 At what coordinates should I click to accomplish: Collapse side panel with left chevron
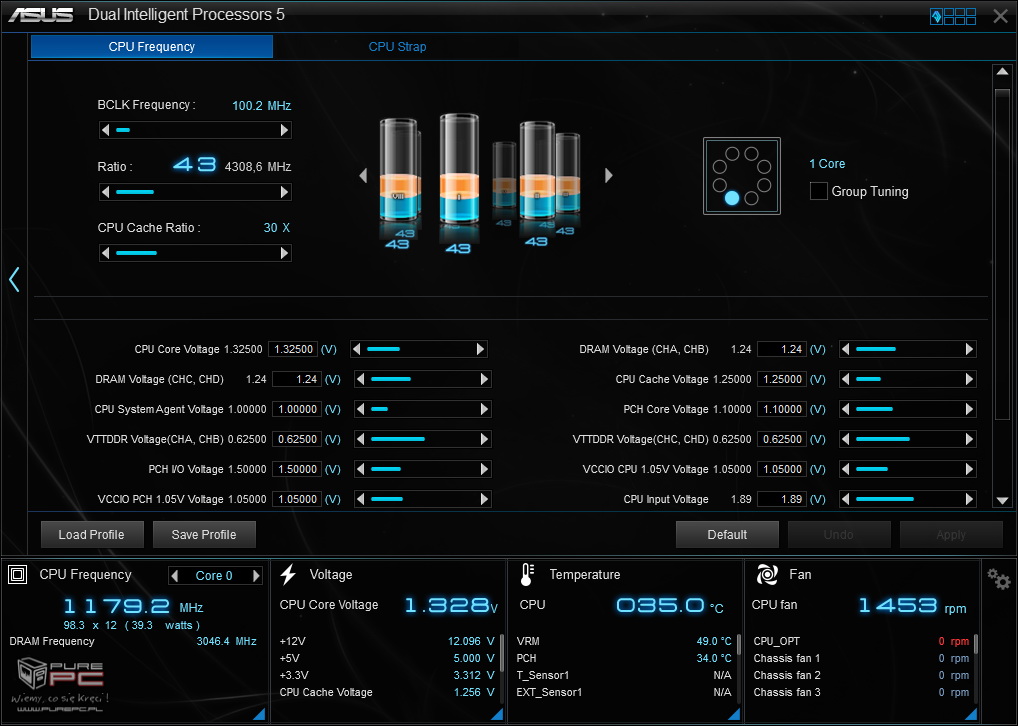[14, 279]
